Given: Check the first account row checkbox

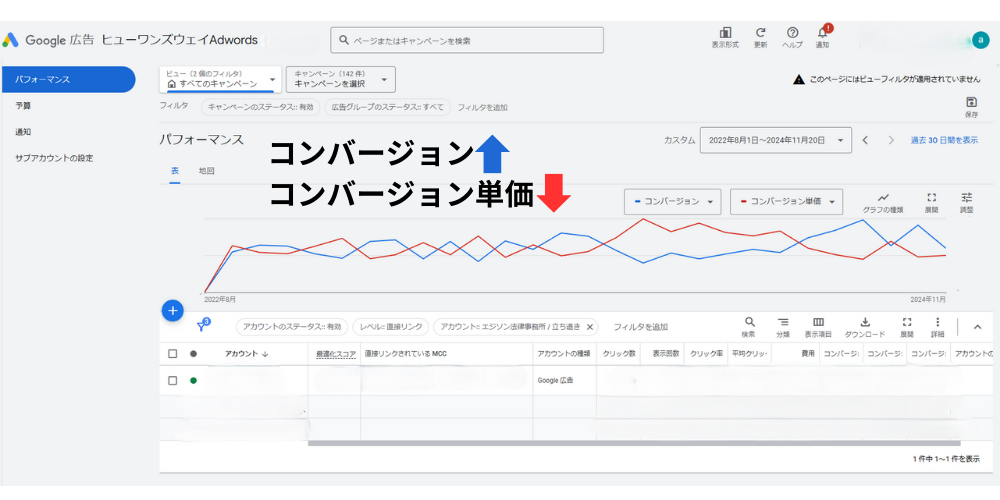Looking at the screenshot, I should [x=173, y=380].
